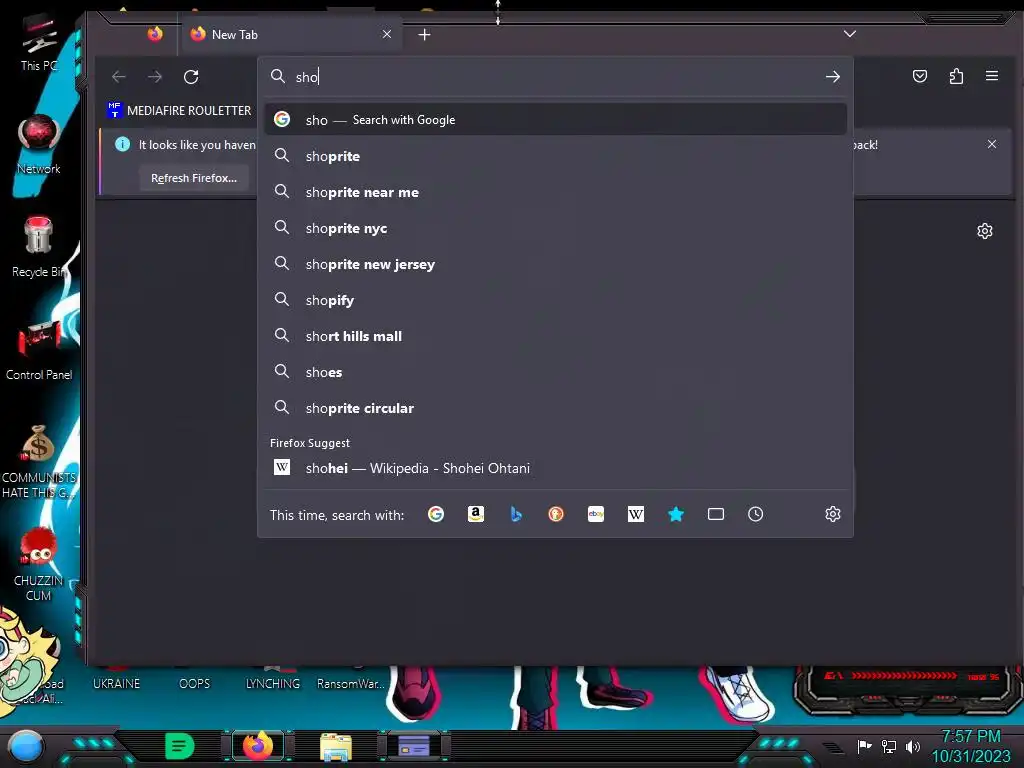Select the 'shoprite new jersey' suggestion
1024x768 pixels.
tap(556, 264)
